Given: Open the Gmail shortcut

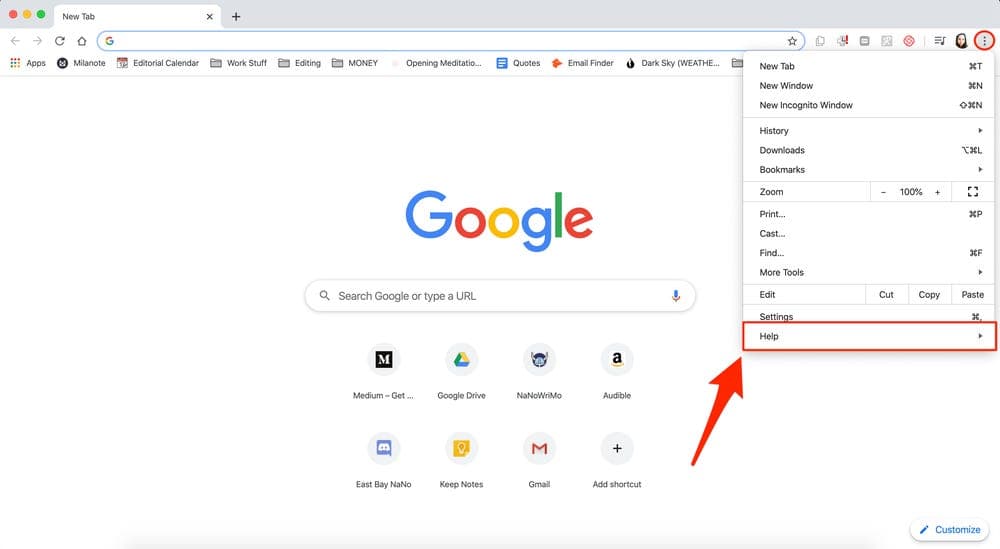Looking at the screenshot, I should [539, 460].
